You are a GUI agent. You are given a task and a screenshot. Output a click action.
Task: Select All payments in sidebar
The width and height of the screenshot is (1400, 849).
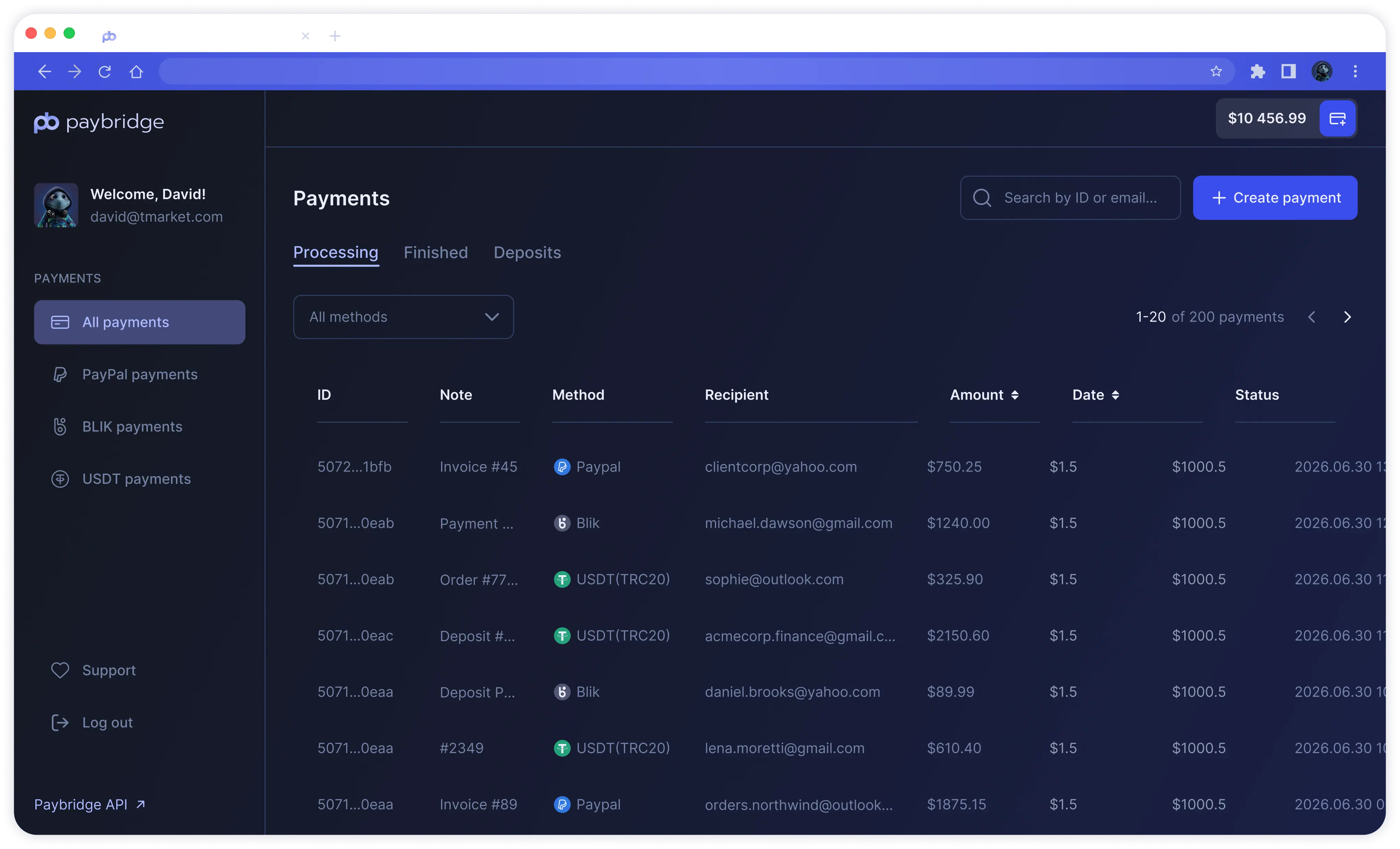pos(140,322)
